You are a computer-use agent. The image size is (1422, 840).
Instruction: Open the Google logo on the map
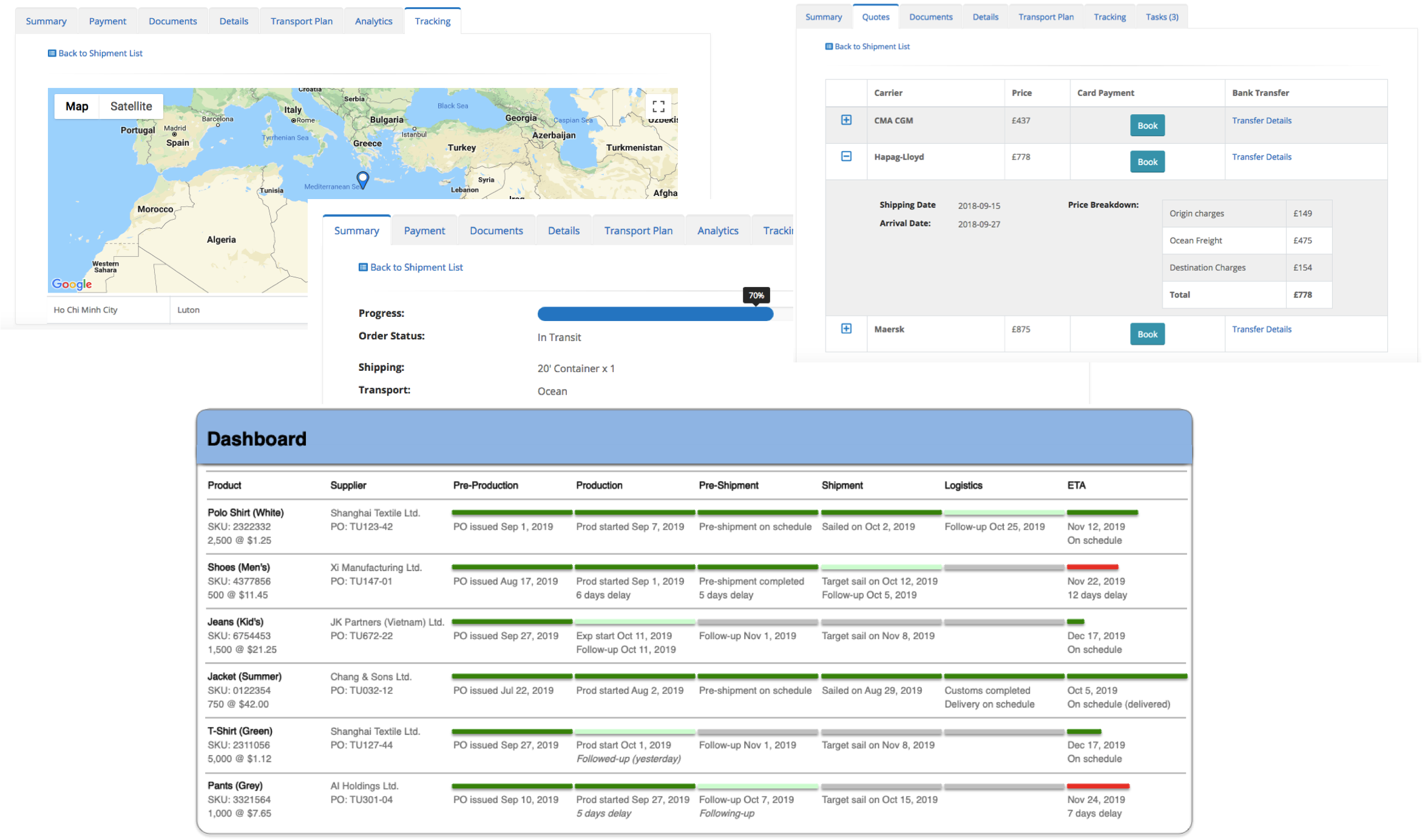(72, 284)
